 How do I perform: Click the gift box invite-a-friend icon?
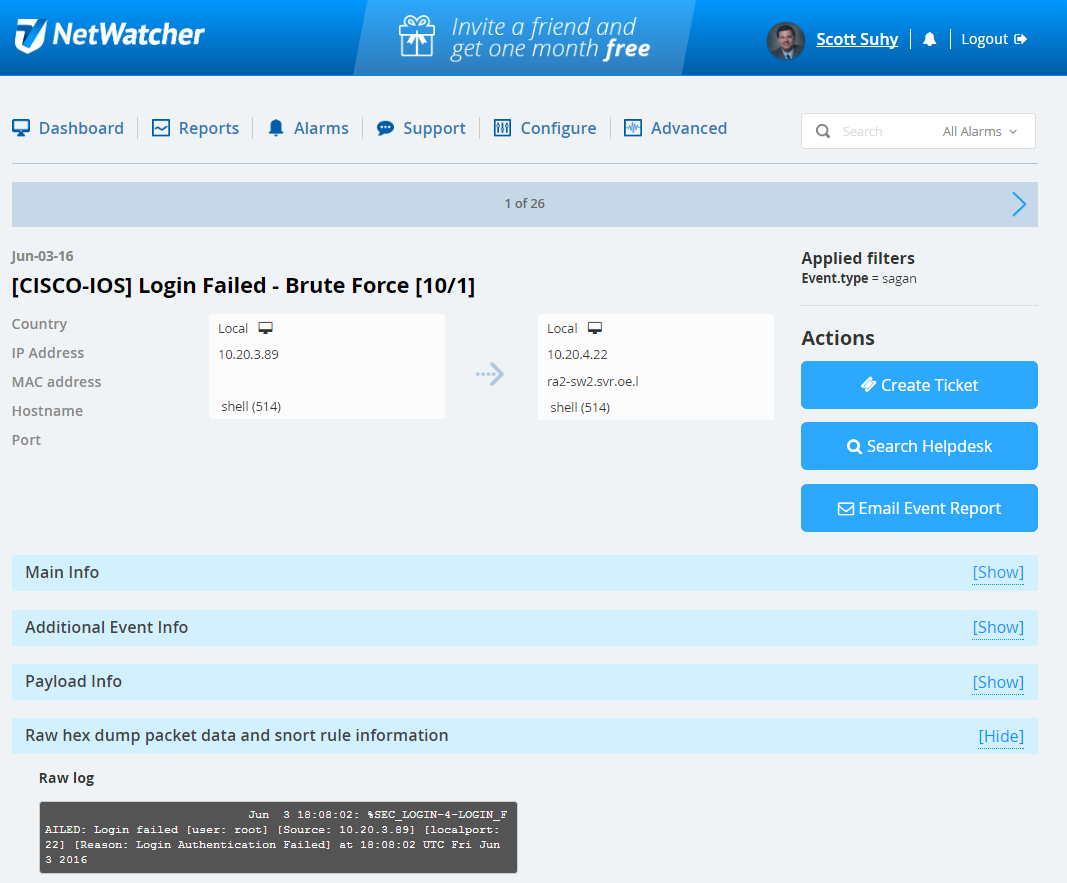tap(416, 38)
